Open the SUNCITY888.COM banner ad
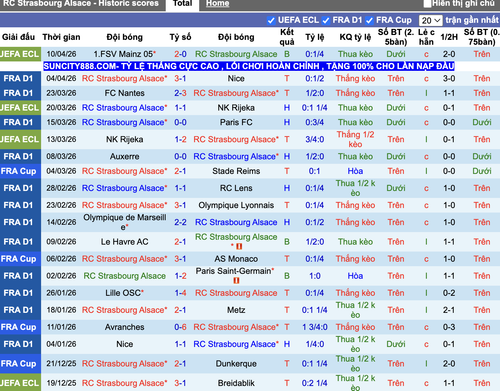The image size is (500, 391). point(249,66)
